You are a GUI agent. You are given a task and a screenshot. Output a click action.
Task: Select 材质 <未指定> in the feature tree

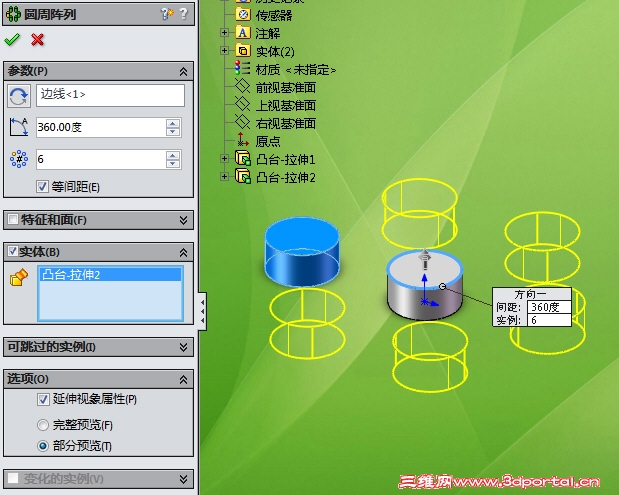[x=296, y=69]
